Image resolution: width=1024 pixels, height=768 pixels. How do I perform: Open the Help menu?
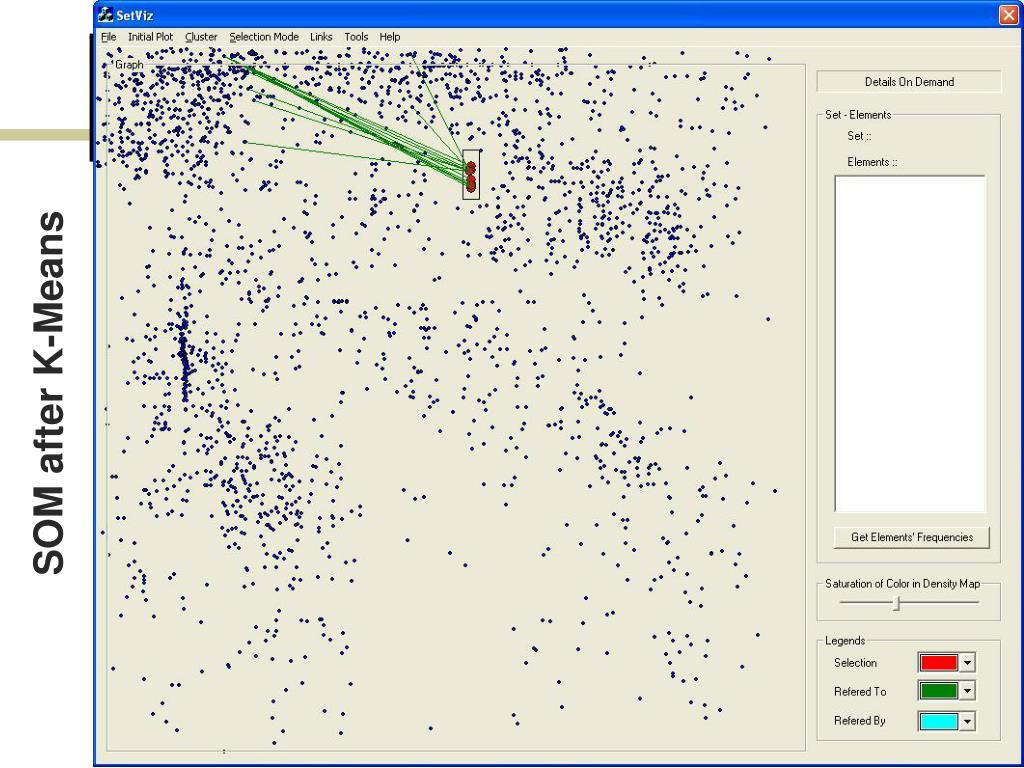click(x=389, y=37)
